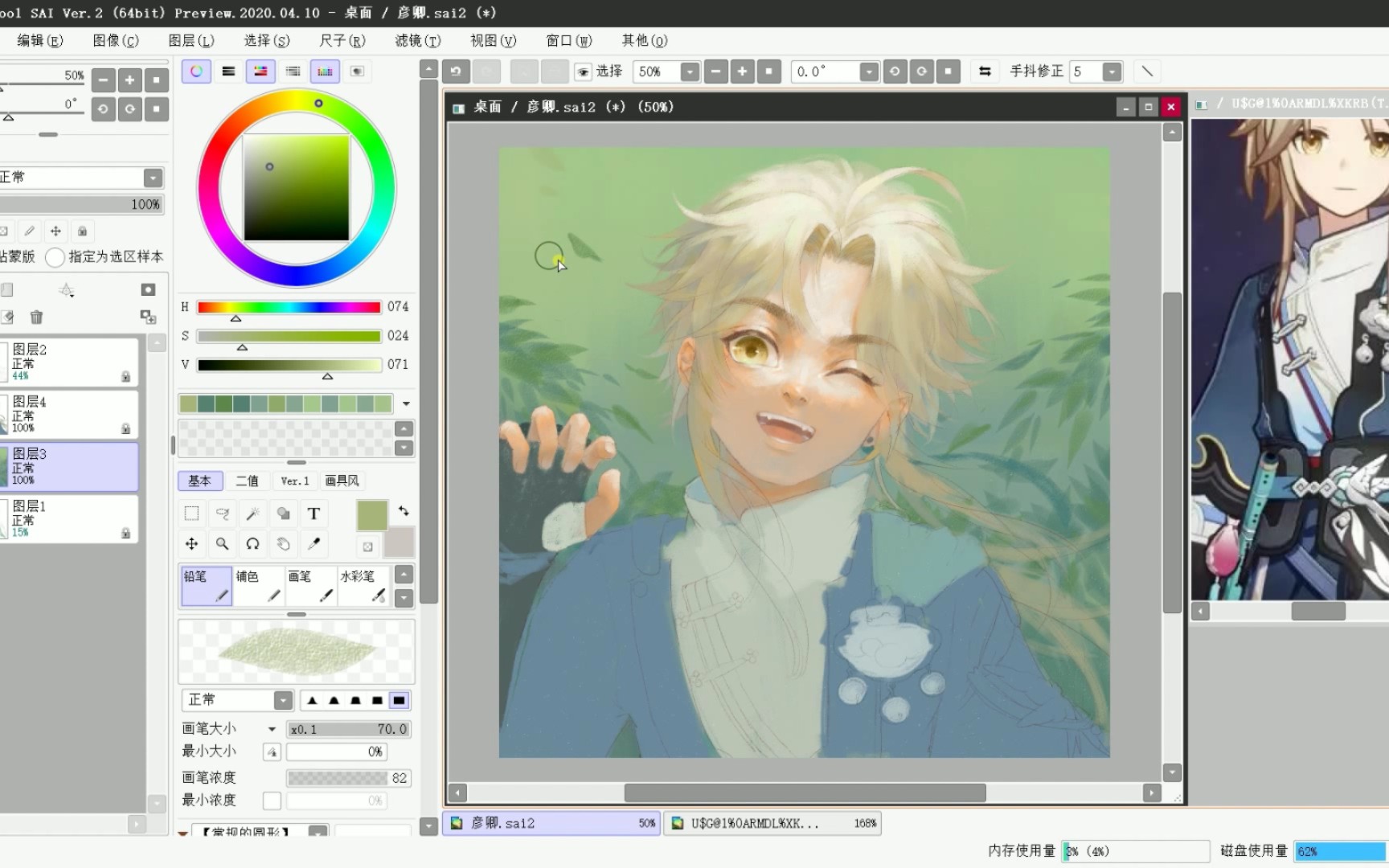Click the layer mask icon

[148, 289]
